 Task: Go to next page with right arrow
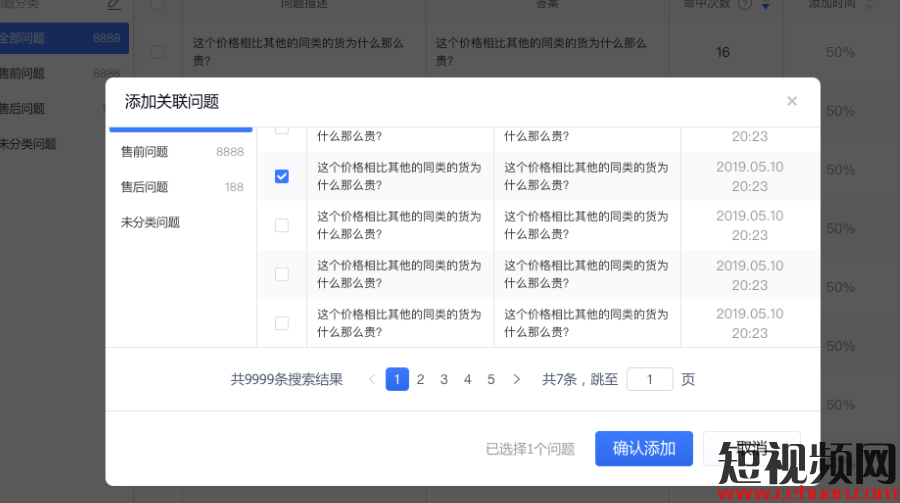pos(516,379)
